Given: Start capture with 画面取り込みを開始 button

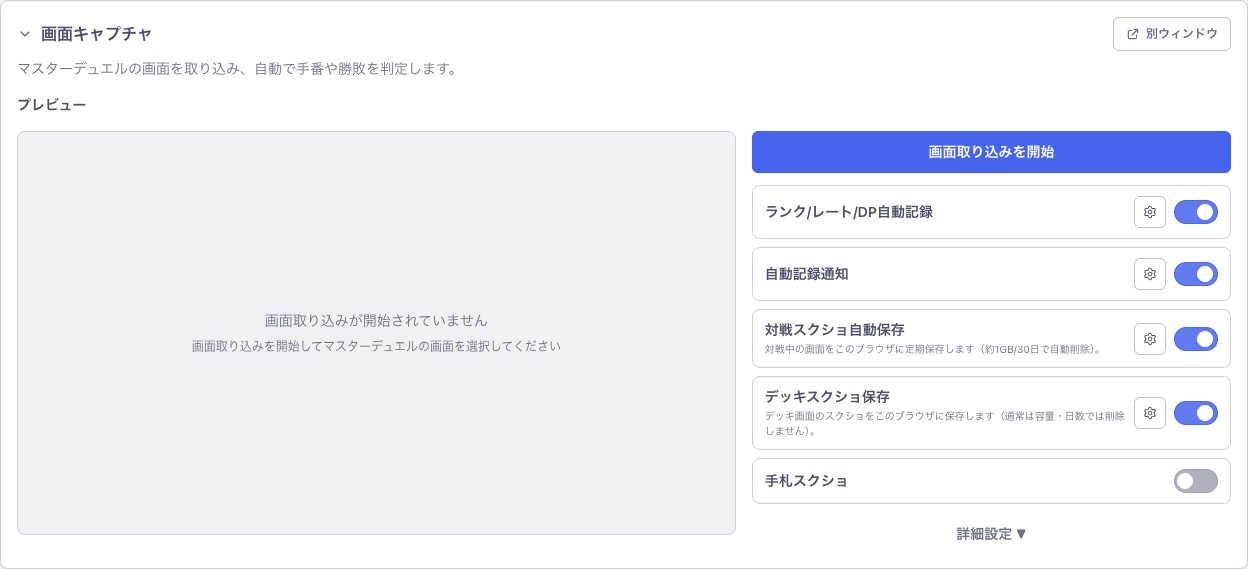Looking at the screenshot, I should 991,152.
